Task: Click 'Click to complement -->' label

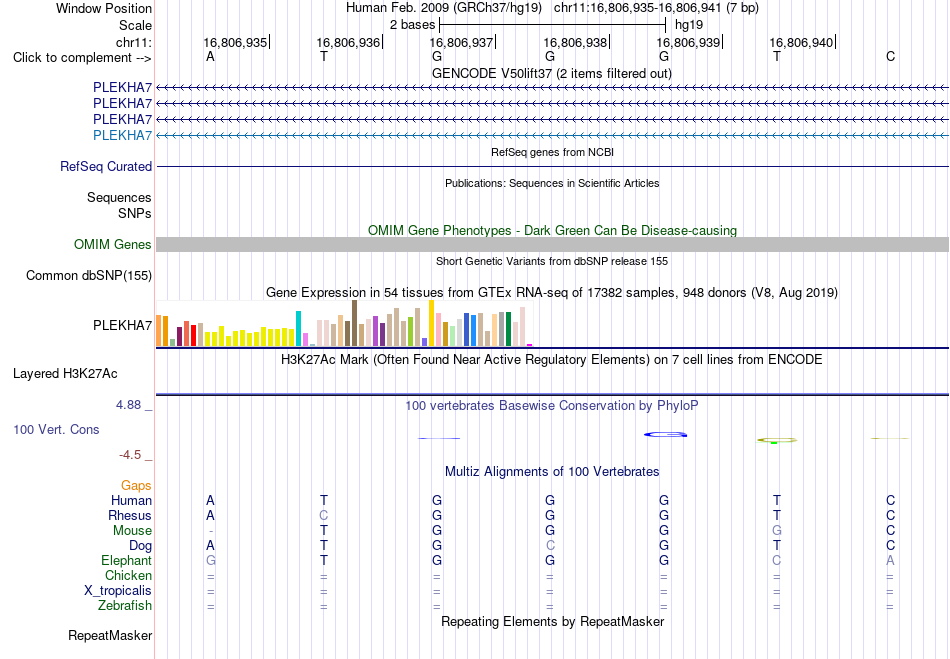Action: pos(82,58)
